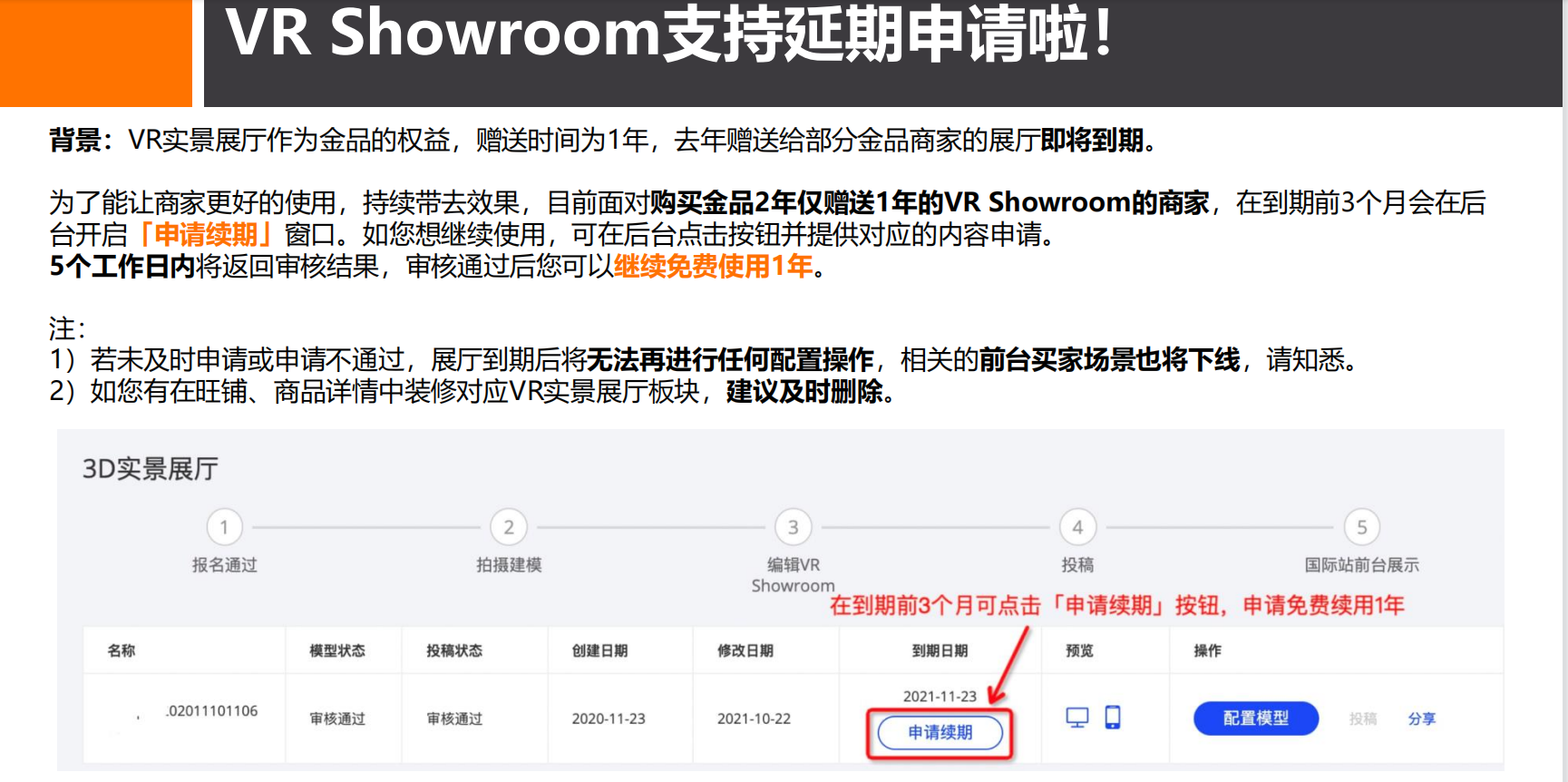This screenshot has width=1568, height=782.
Task: Select step 4 circle 投稿
Action: coord(1077,527)
